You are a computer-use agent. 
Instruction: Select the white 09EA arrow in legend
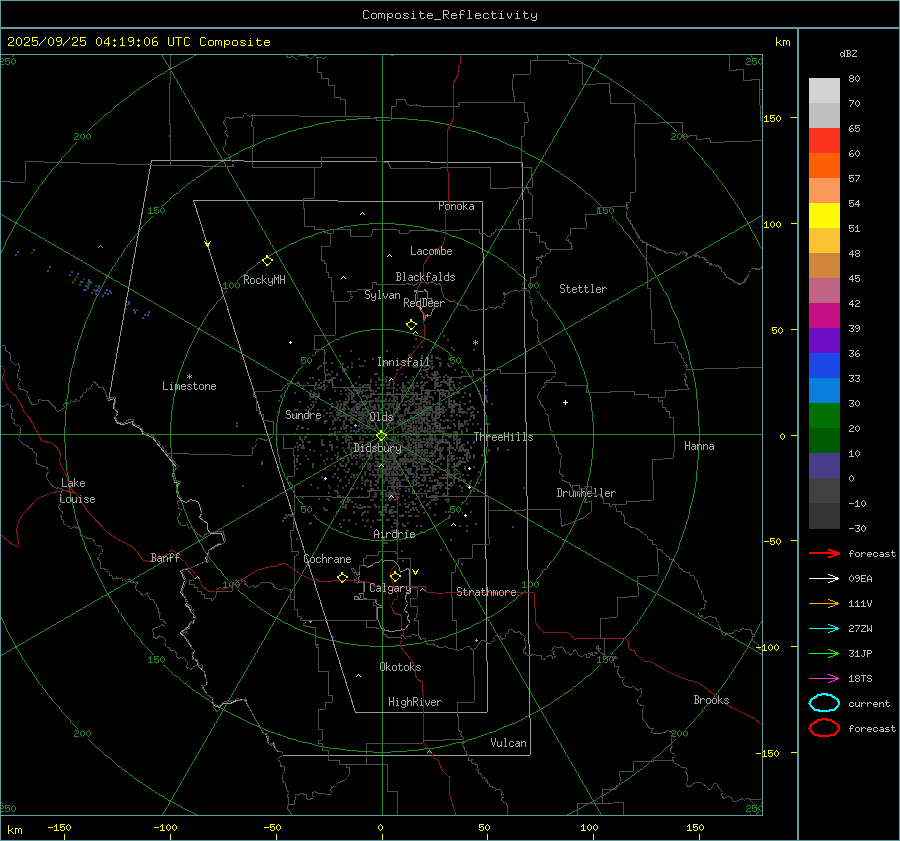[x=823, y=578]
